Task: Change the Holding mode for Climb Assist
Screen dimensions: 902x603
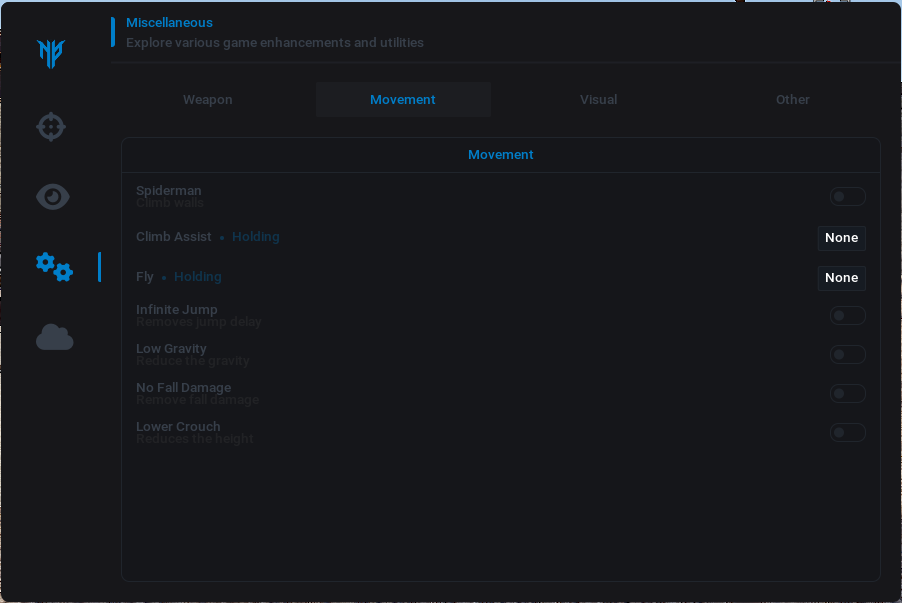Action: (255, 237)
